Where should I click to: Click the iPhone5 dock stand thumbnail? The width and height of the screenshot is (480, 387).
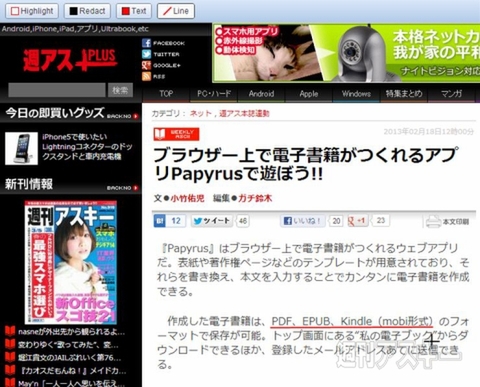click(x=21, y=148)
